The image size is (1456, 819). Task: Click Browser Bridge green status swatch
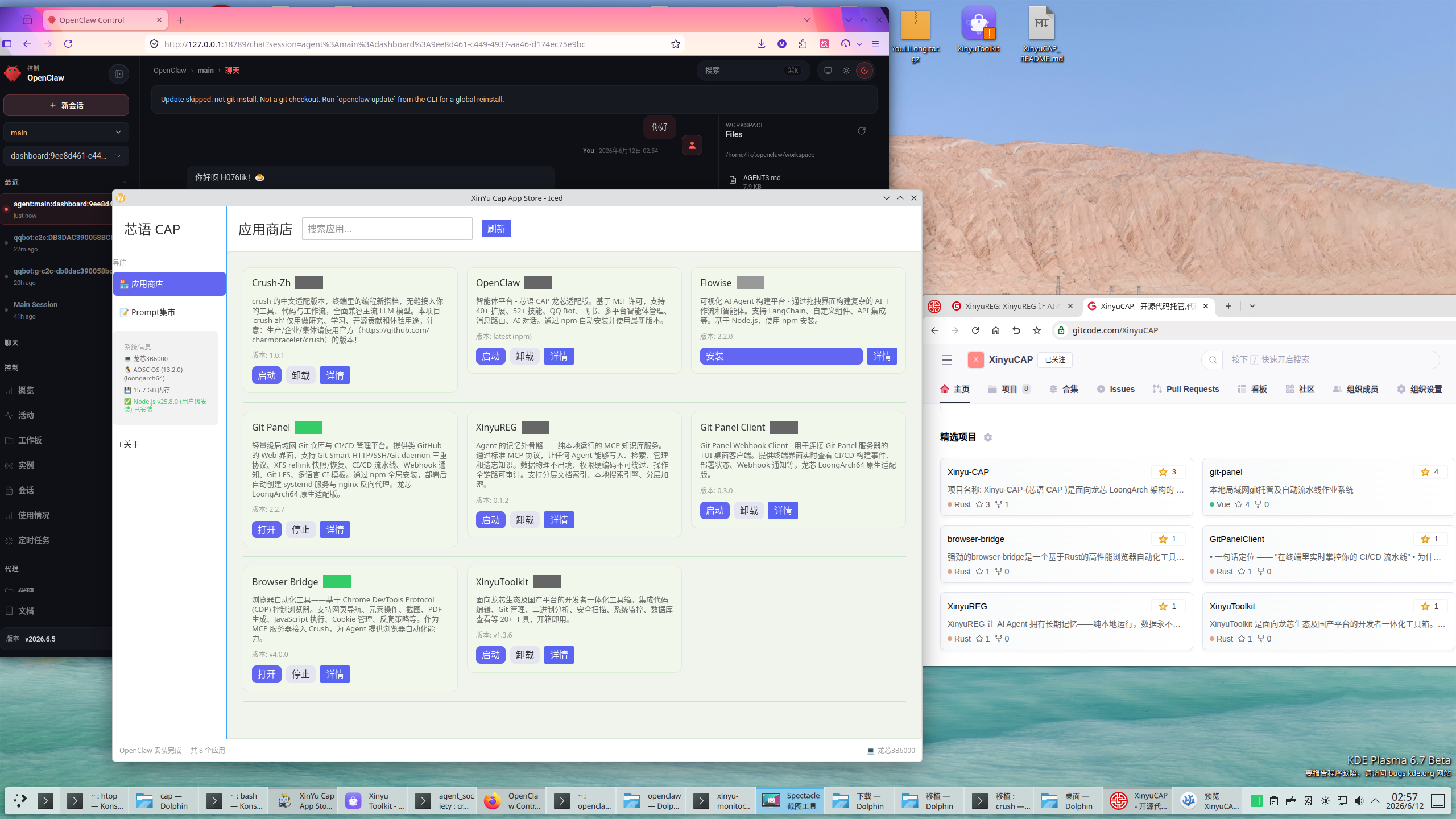337,582
